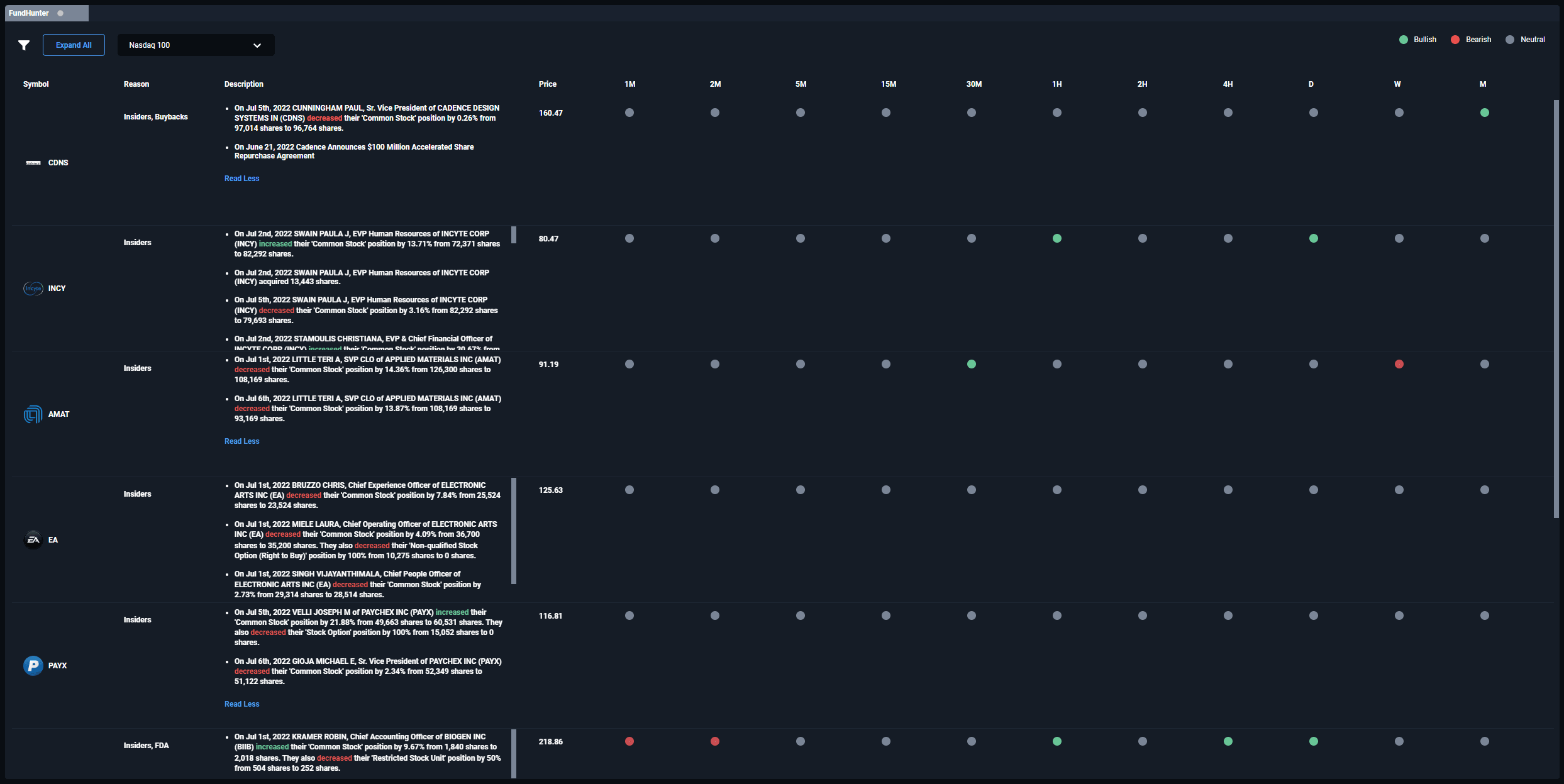Click the CDNS company logo
The image size is (1564, 784).
coord(33,163)
